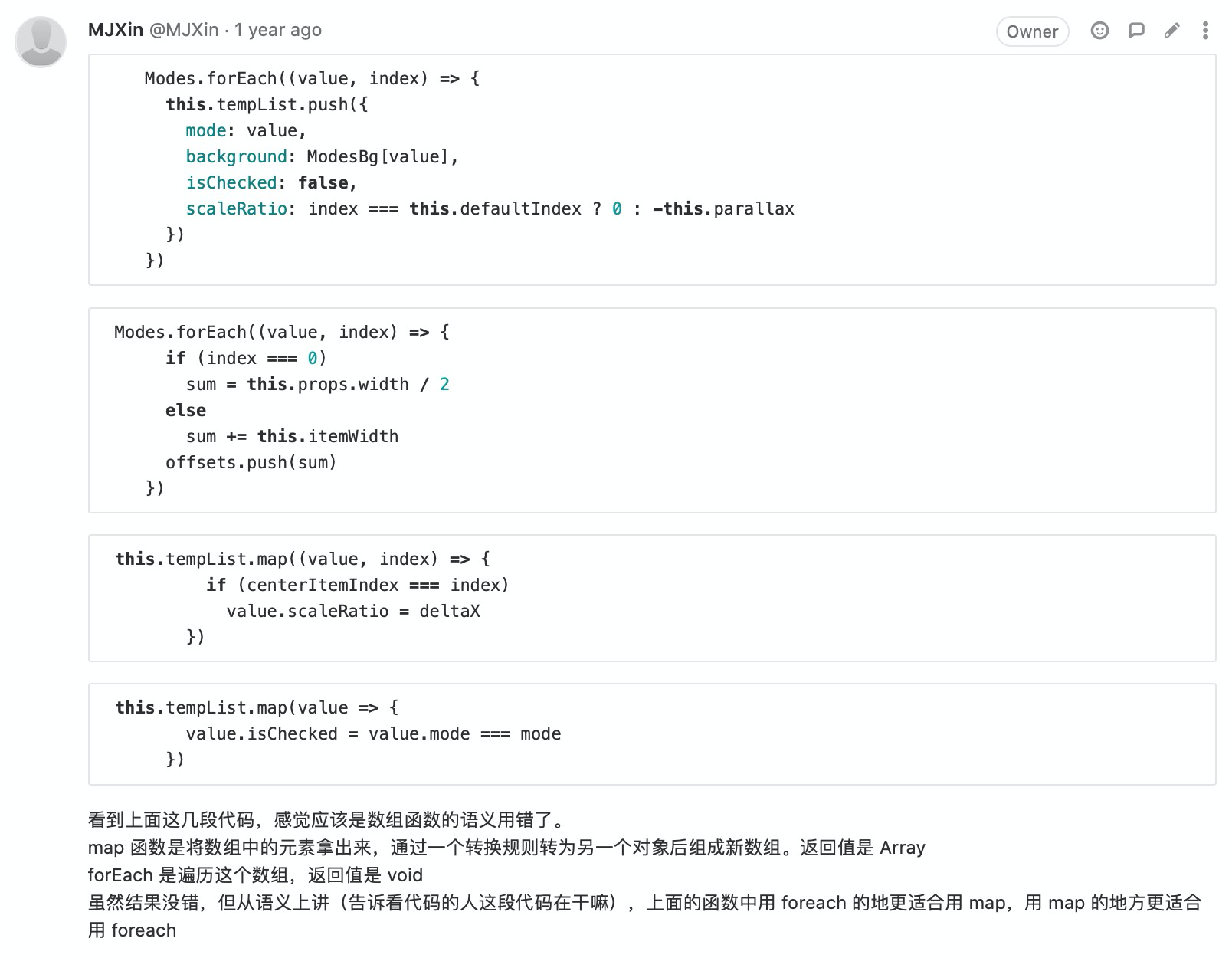Click the reply to comment icon
1232x958 pixels.
point(1136,31)
